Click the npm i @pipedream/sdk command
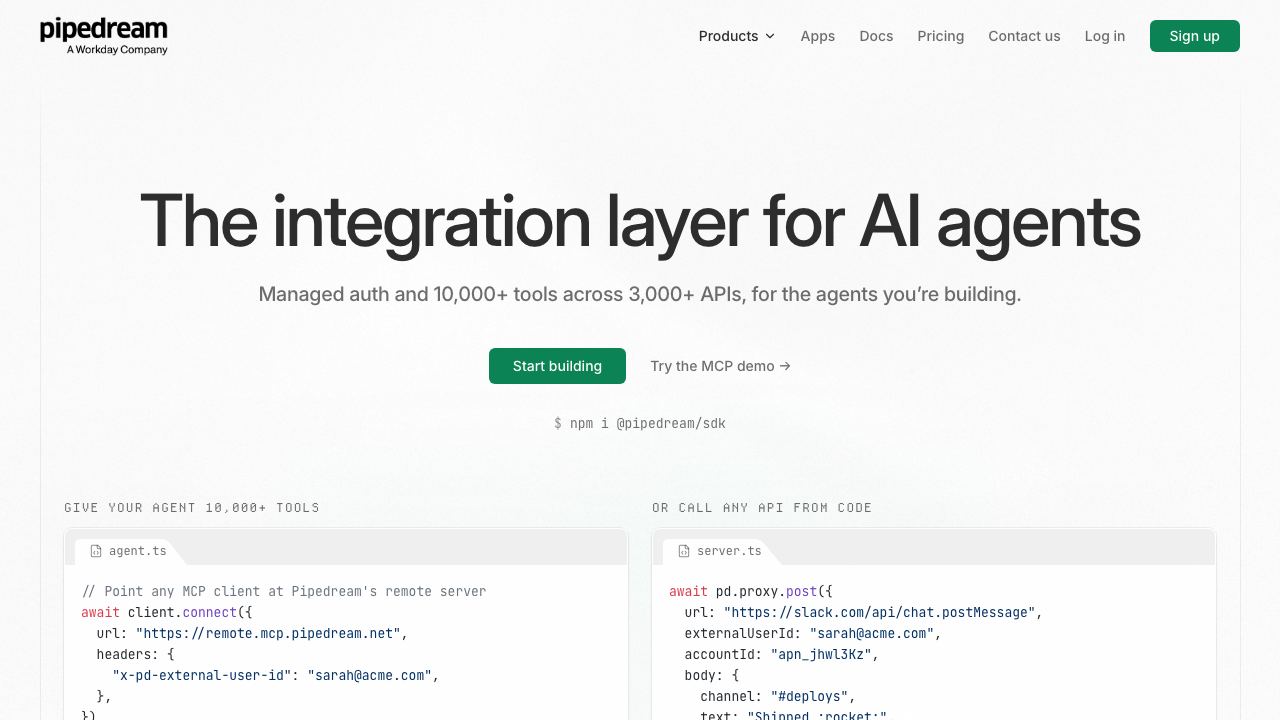Image resolution: width=1280 pixels, height=720 pixels. pos(640,423)
